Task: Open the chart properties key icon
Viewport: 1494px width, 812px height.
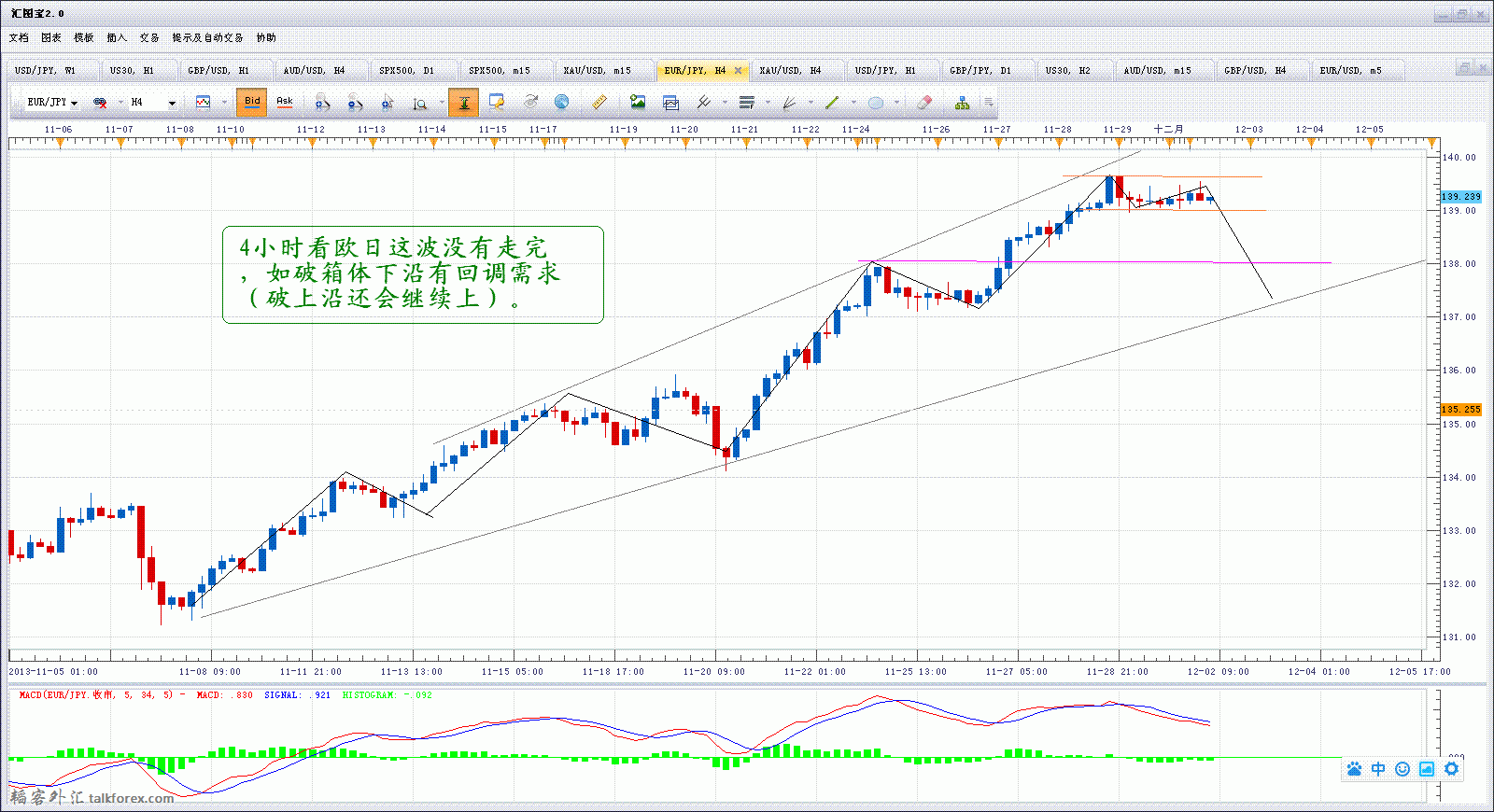Action: coord(497,102)
